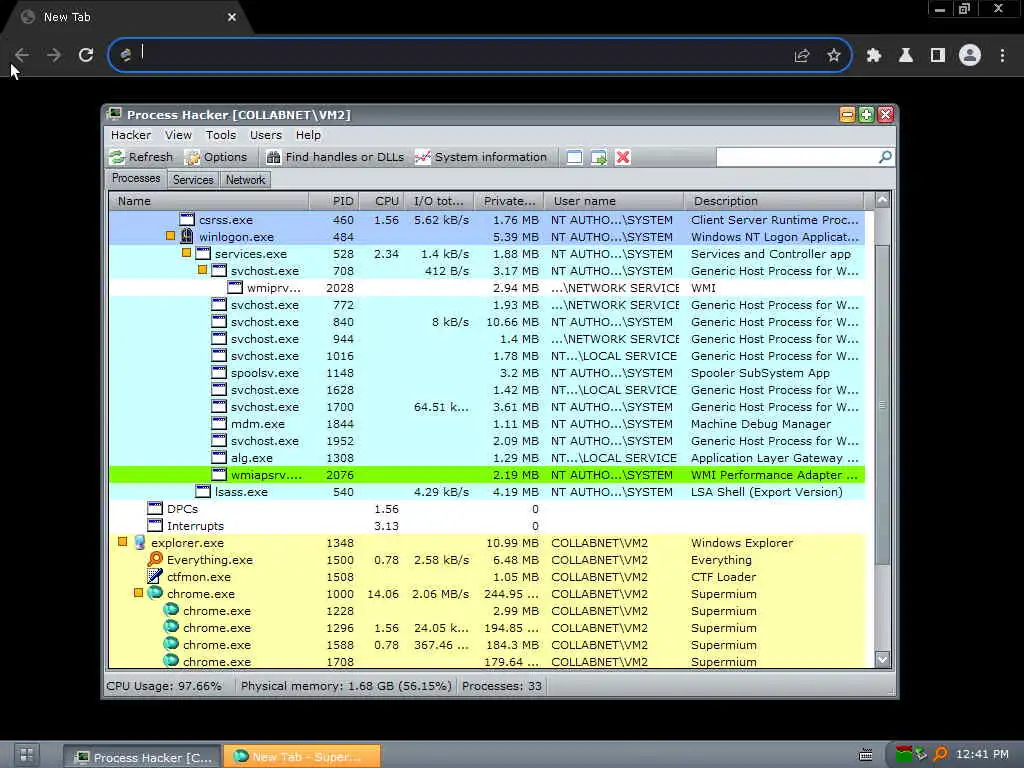Collapse the chrome.exe 1000 node
1024x768 pixels.
[138, 593]
